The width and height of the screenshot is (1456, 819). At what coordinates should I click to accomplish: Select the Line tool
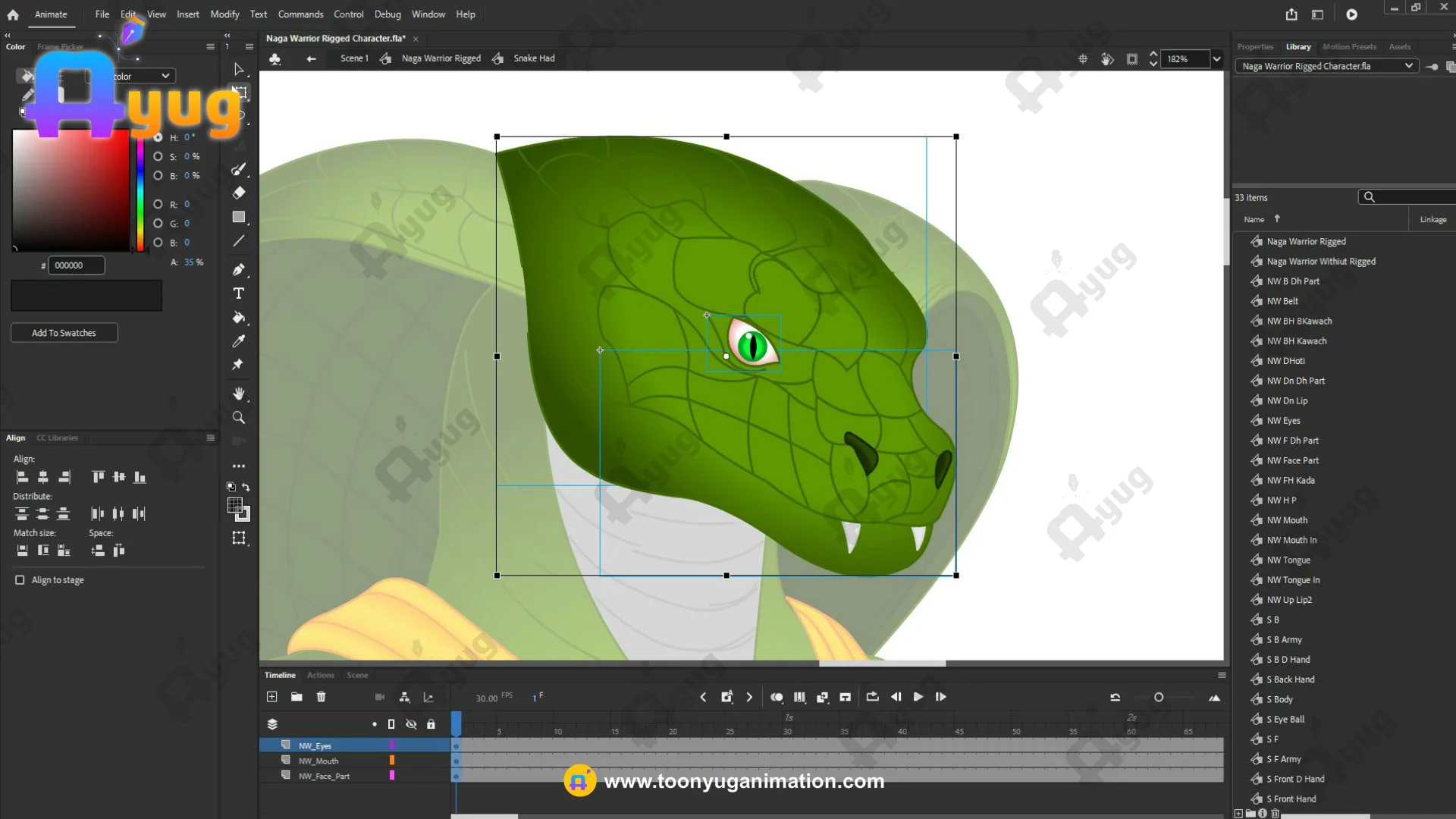point(238,241)
